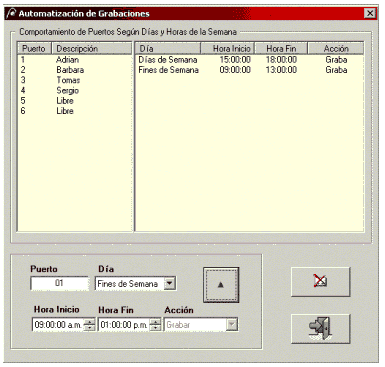Click the delete record icon button

tap(321, 282)
